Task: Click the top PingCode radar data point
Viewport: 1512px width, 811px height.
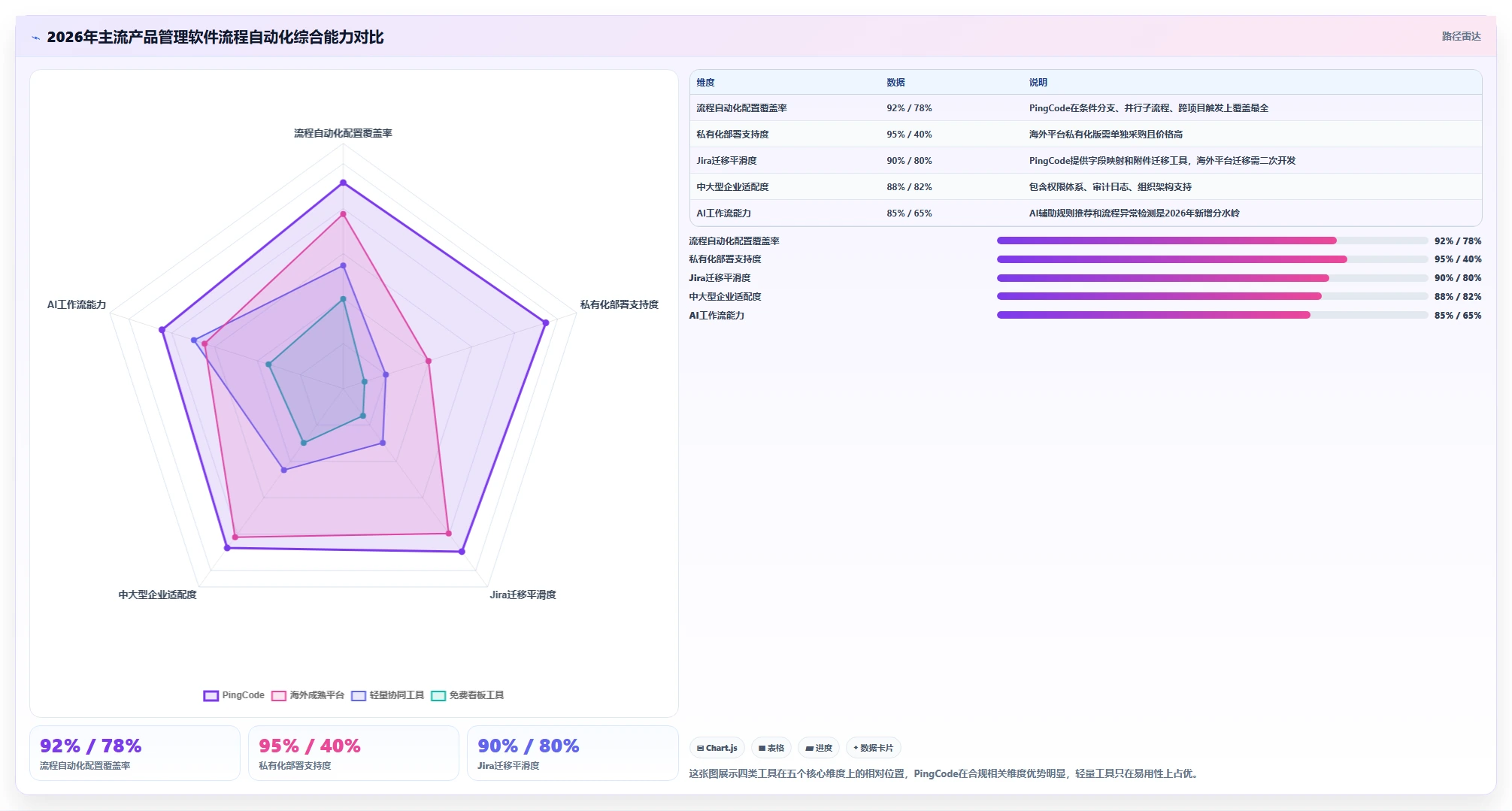Action: click(x=343, y=183)
